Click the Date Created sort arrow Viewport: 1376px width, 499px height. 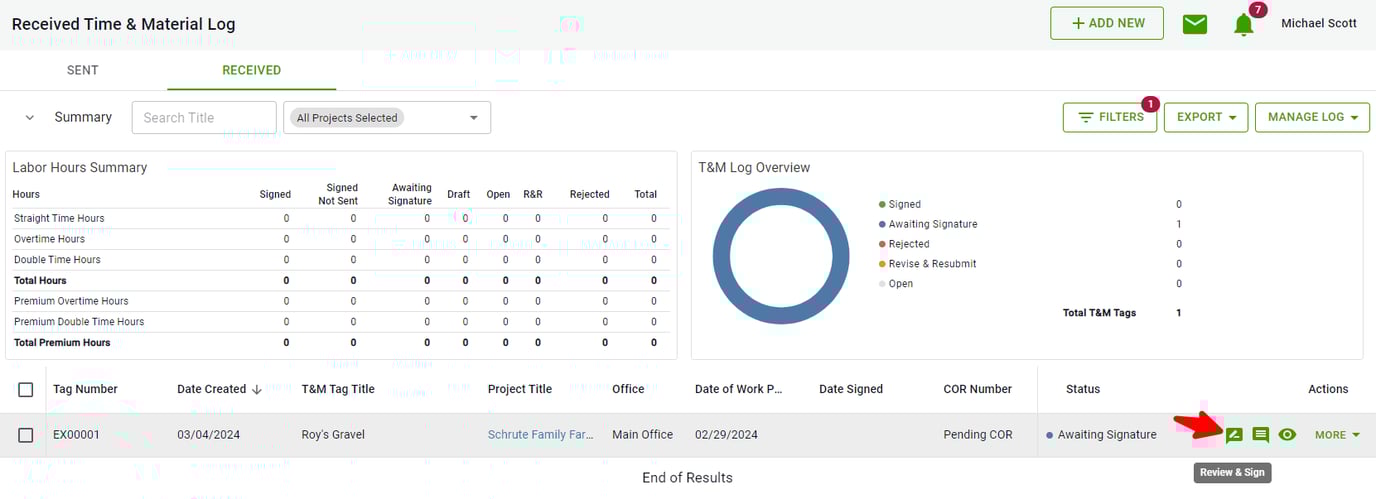[x=257, y=389]
